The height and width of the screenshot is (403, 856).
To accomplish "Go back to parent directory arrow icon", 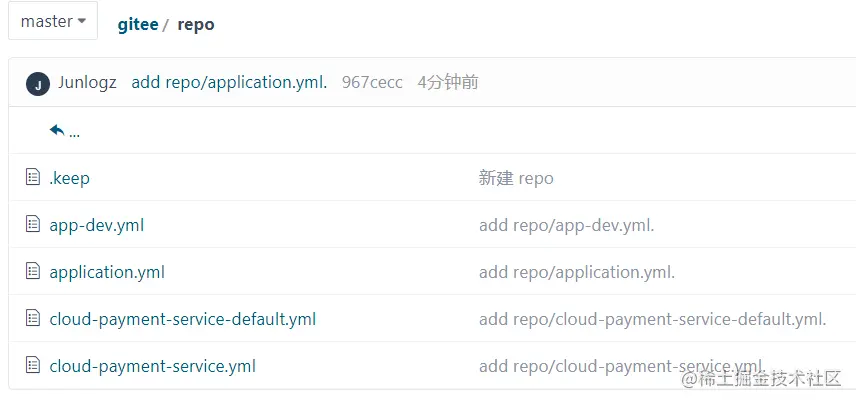I will click(x=57, y=130).
